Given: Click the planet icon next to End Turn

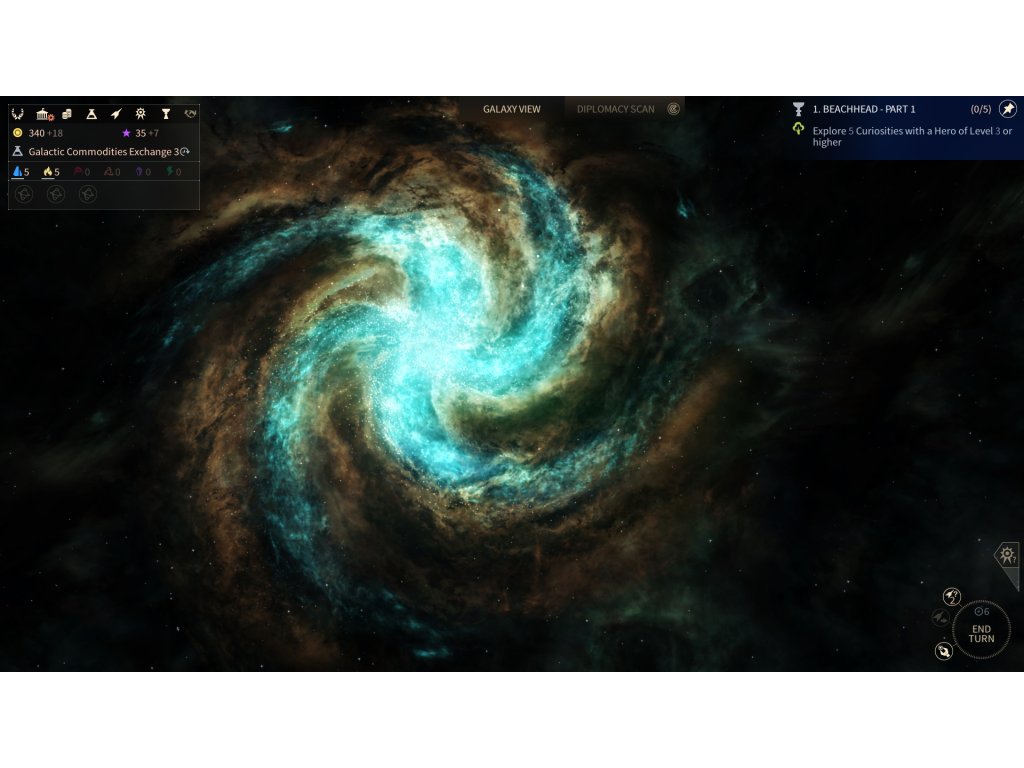Looking at the screenshot, I should 944,651.
